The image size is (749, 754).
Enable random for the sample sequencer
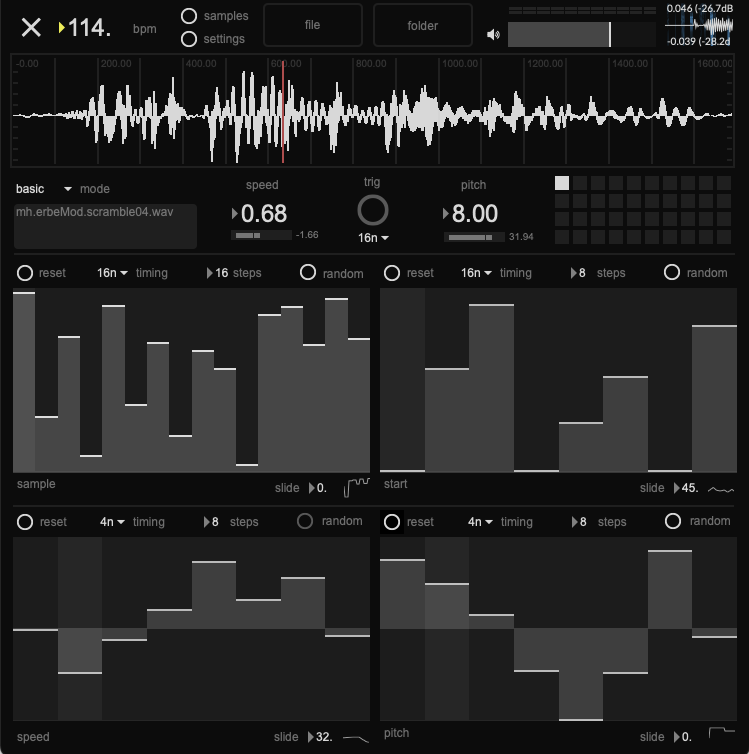coord(308,272)
